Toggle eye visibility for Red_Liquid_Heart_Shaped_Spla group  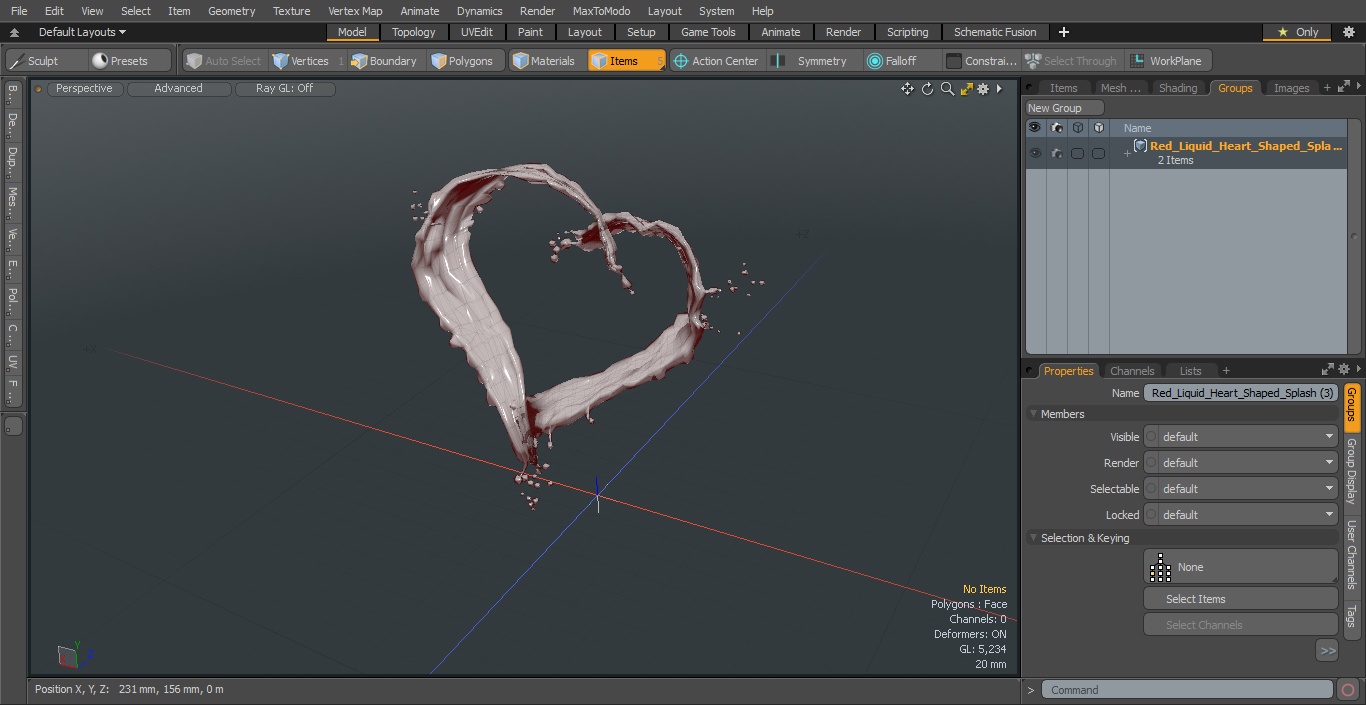tap(1035, 153)
